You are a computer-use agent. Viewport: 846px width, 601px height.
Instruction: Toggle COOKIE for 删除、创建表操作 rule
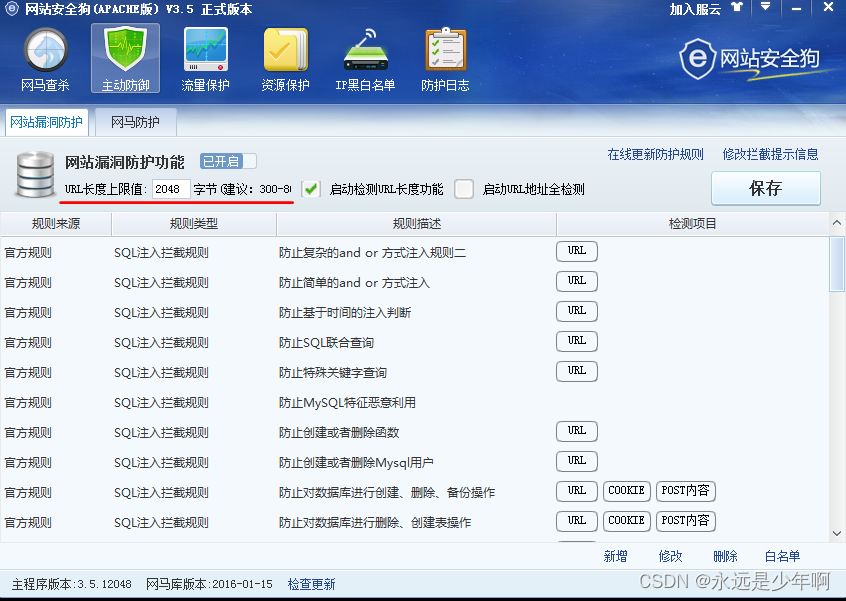coord(626,521)
